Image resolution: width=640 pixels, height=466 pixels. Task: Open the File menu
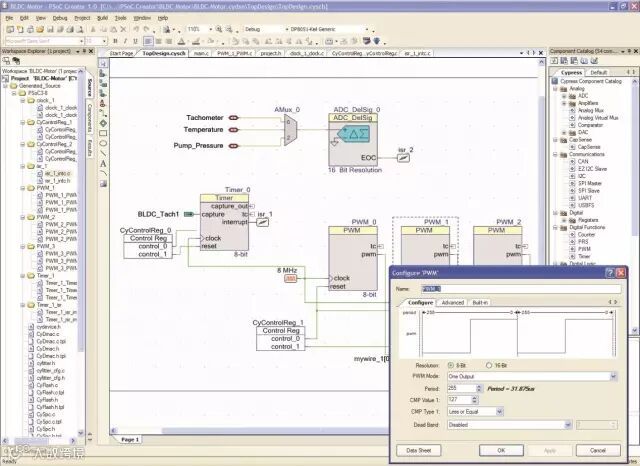pyautogui.click(x=9, y=18)
